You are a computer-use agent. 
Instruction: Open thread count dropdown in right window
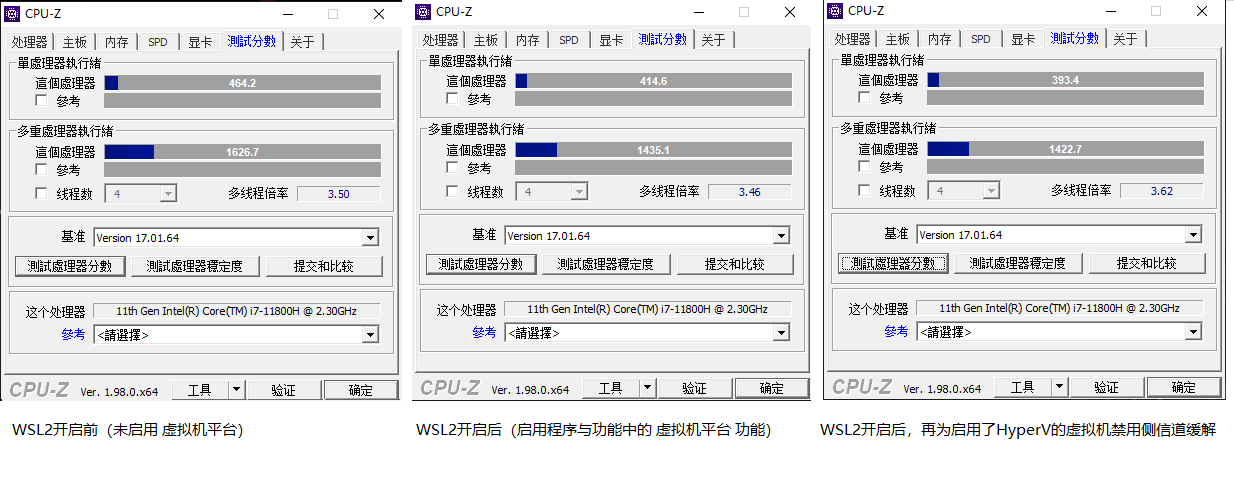[x=990, y=191]
